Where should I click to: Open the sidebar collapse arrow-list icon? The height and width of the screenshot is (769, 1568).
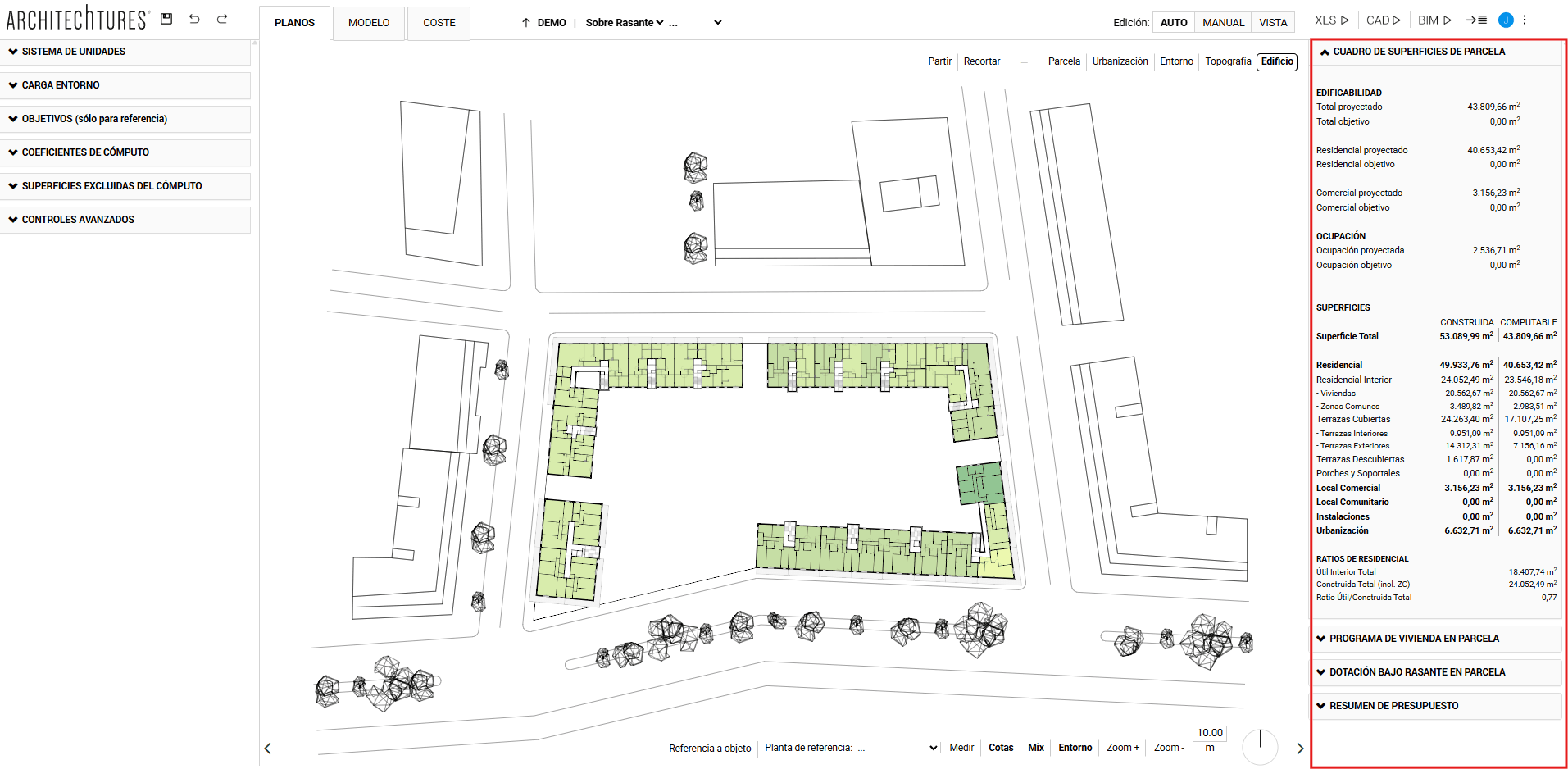click(1476, 20)
